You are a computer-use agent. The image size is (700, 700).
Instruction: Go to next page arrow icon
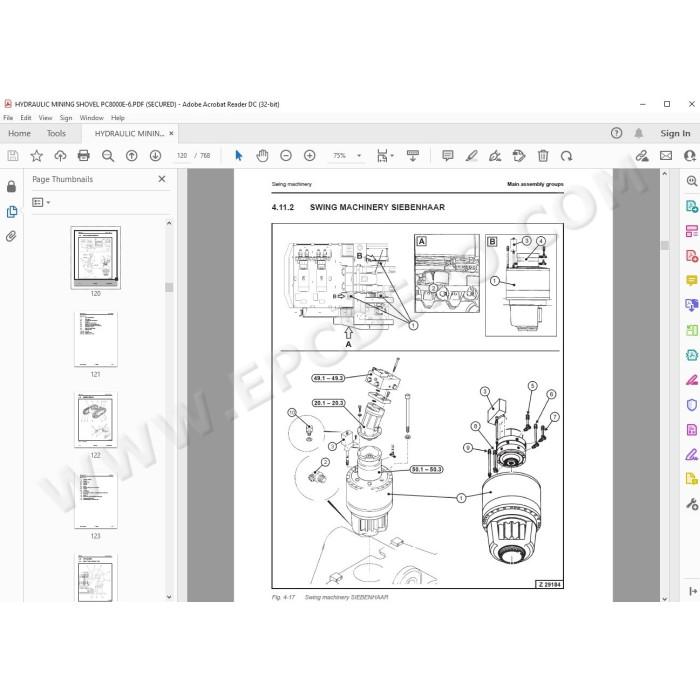(155, 156)
